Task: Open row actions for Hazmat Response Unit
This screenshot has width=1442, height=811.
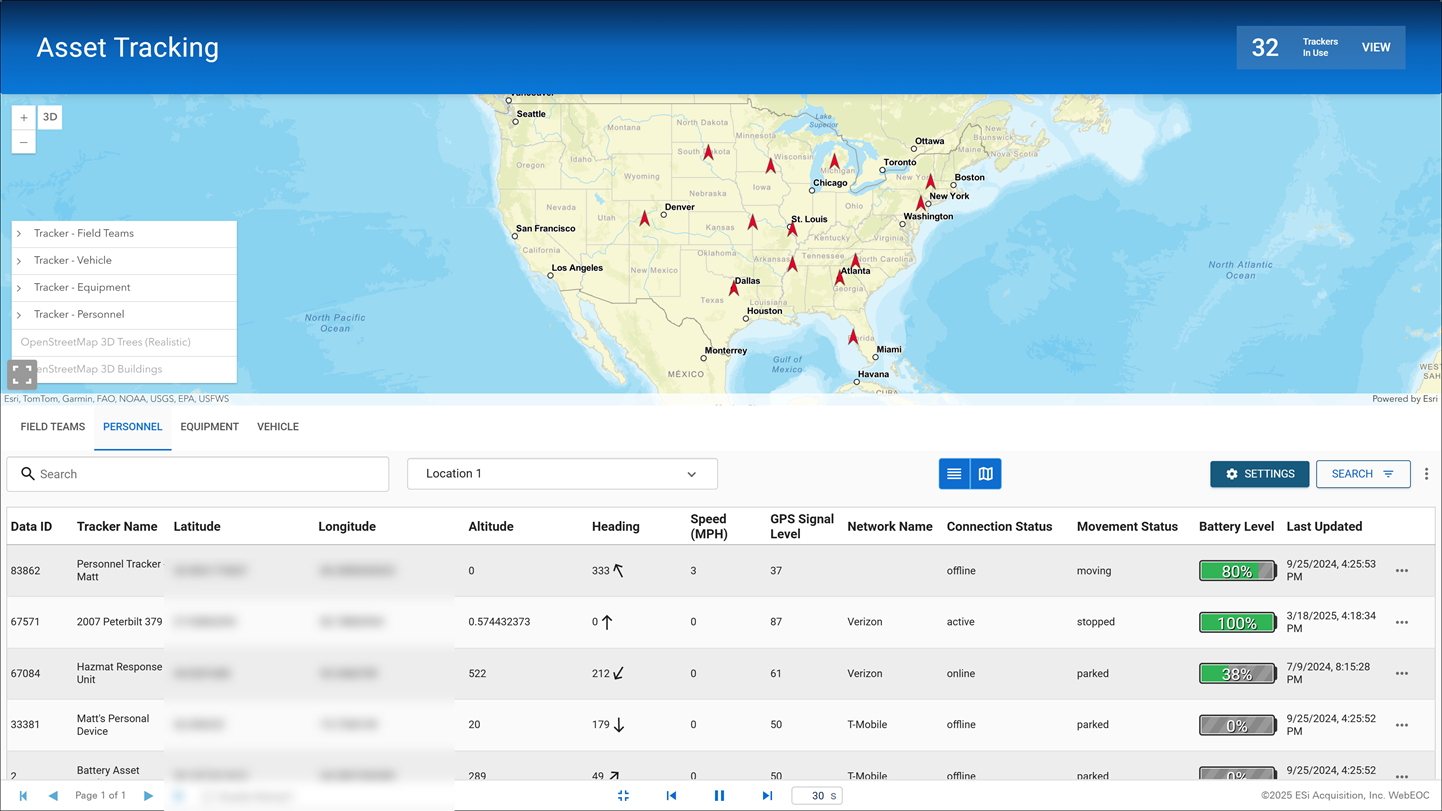Action: tap(1401, 673)
